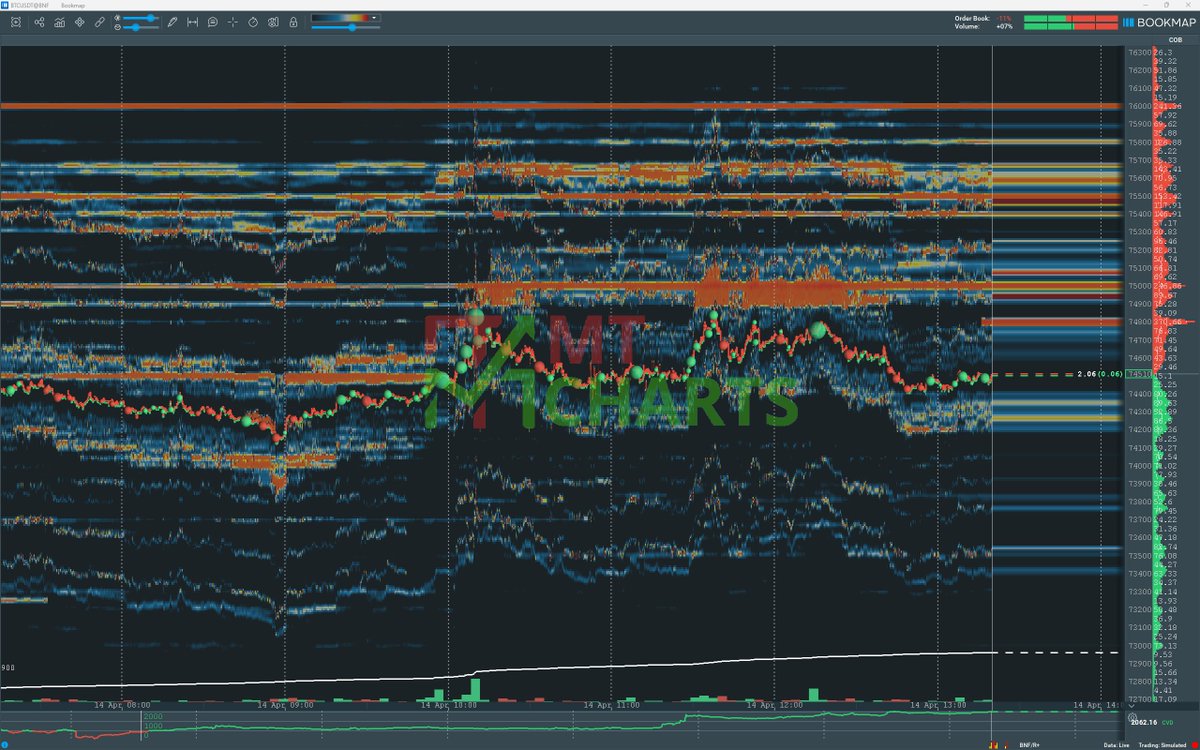Click the 76000 price level on the axis
The height and width of the screenshot is (750, 1200).
tap(1138, 106)
